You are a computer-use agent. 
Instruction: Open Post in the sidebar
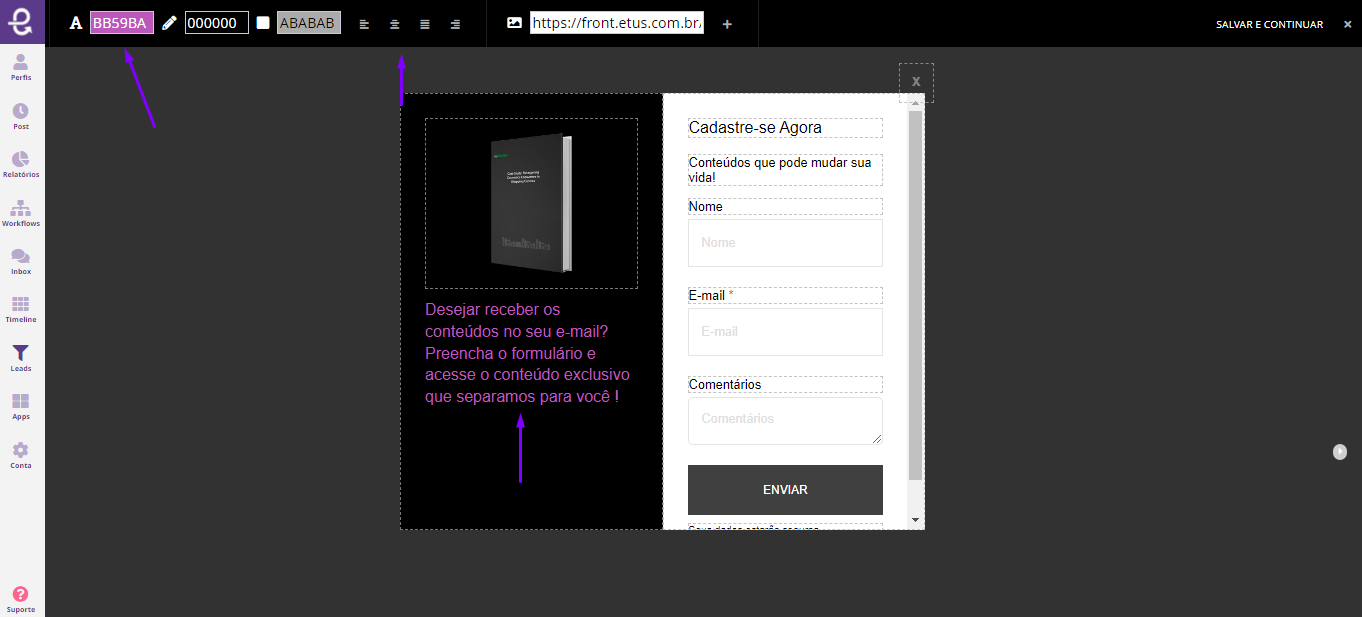pos(21,116)
